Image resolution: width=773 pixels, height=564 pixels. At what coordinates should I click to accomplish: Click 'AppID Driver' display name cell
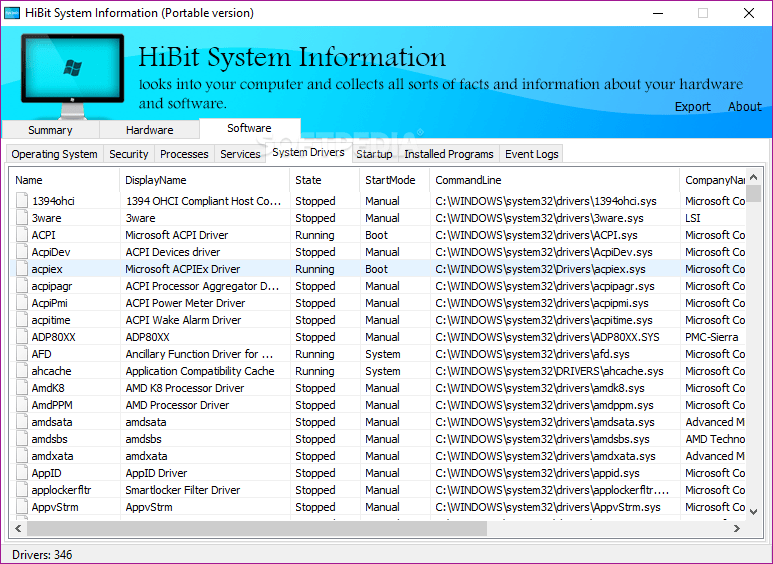[156, 473]
